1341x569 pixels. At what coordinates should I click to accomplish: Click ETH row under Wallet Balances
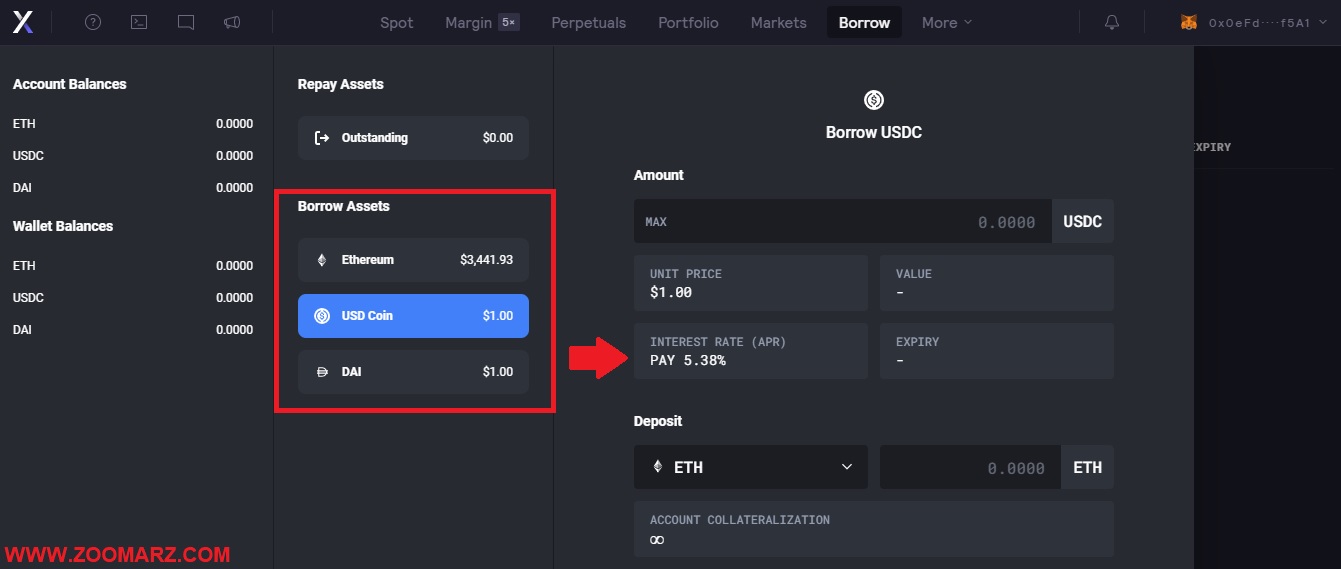(x=133, y=266)
